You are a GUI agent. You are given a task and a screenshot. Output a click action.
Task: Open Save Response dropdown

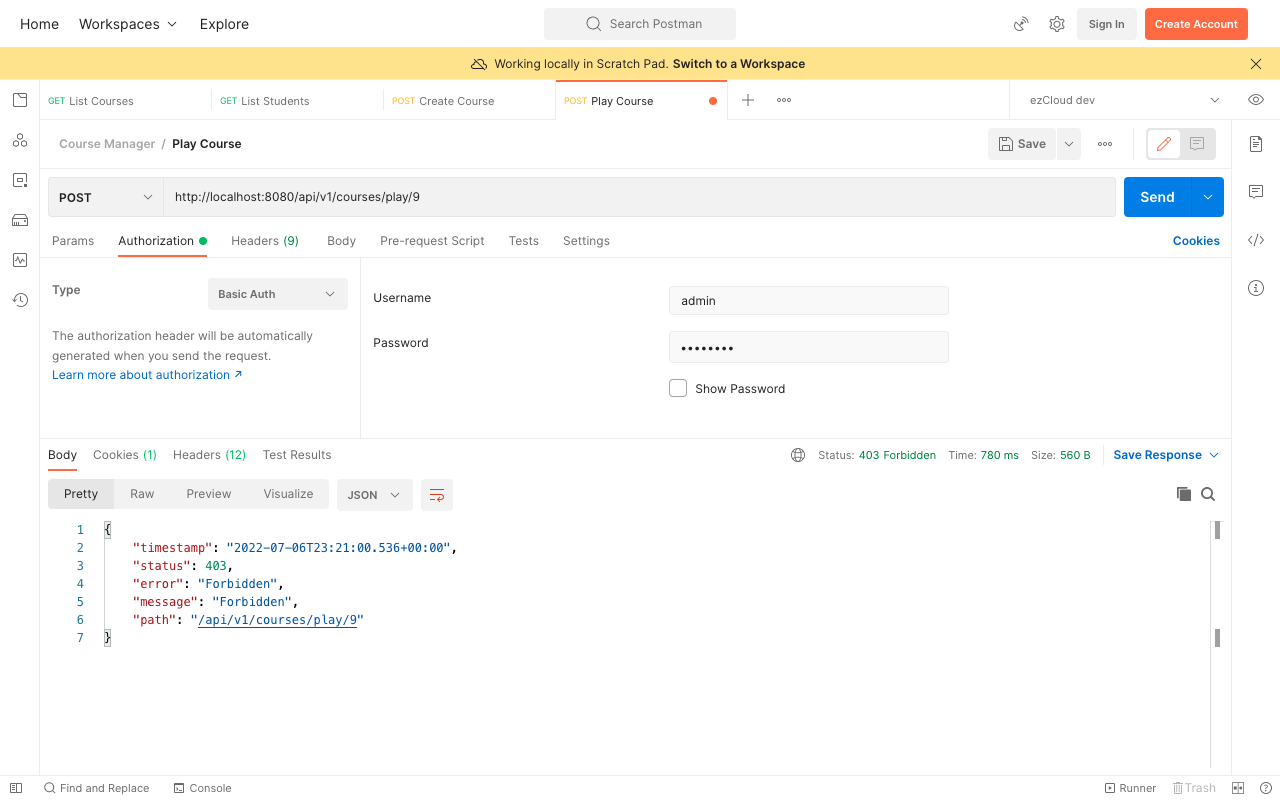point(1166,455)
